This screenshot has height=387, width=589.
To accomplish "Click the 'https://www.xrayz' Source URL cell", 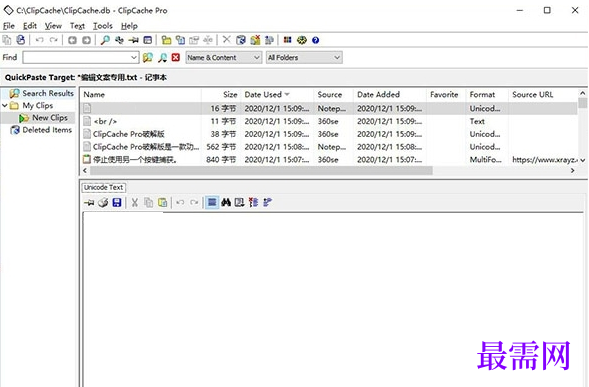I will [x=544, y=160].
